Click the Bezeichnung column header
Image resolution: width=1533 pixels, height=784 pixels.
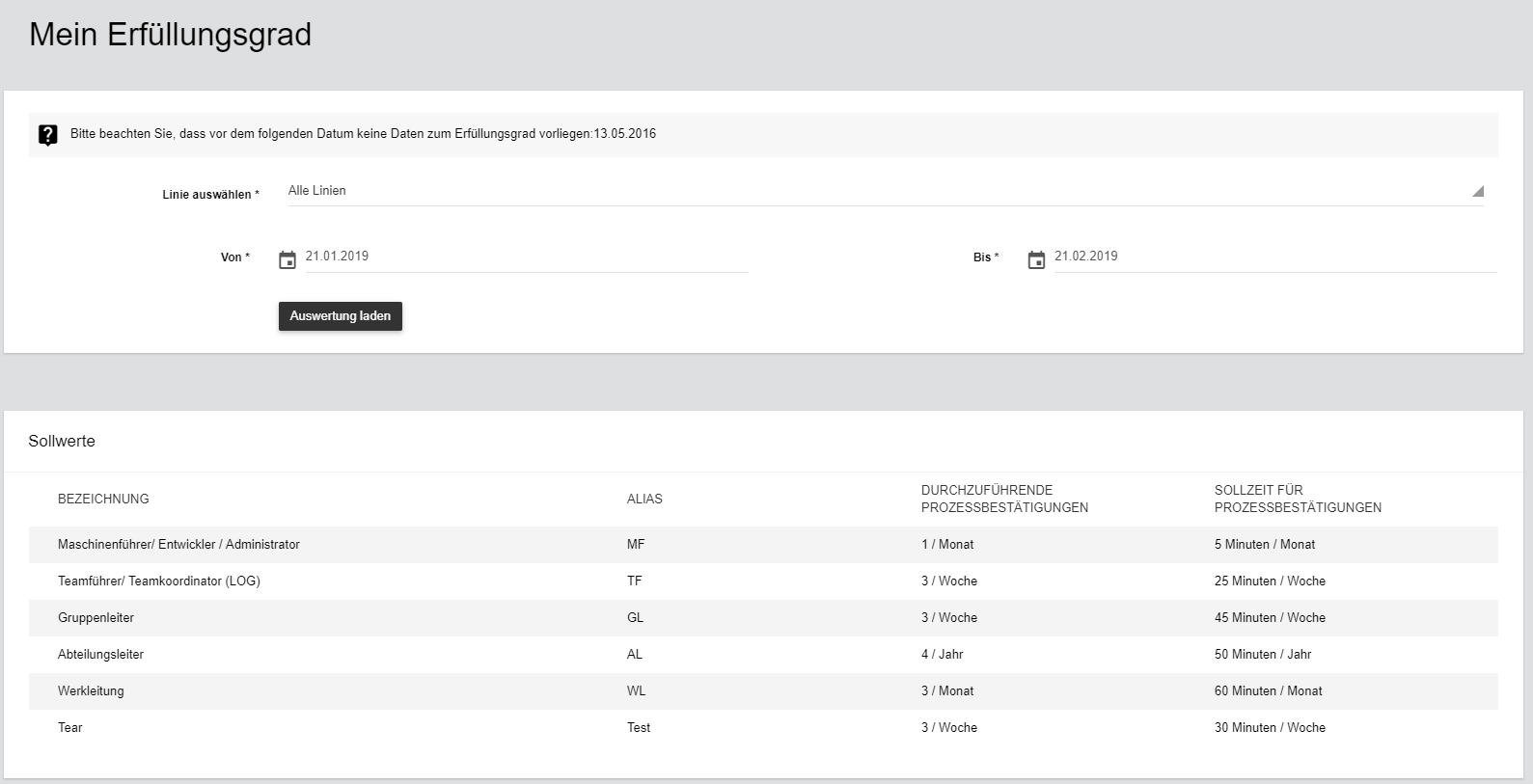pyautogui.click(x=103, y=499)
